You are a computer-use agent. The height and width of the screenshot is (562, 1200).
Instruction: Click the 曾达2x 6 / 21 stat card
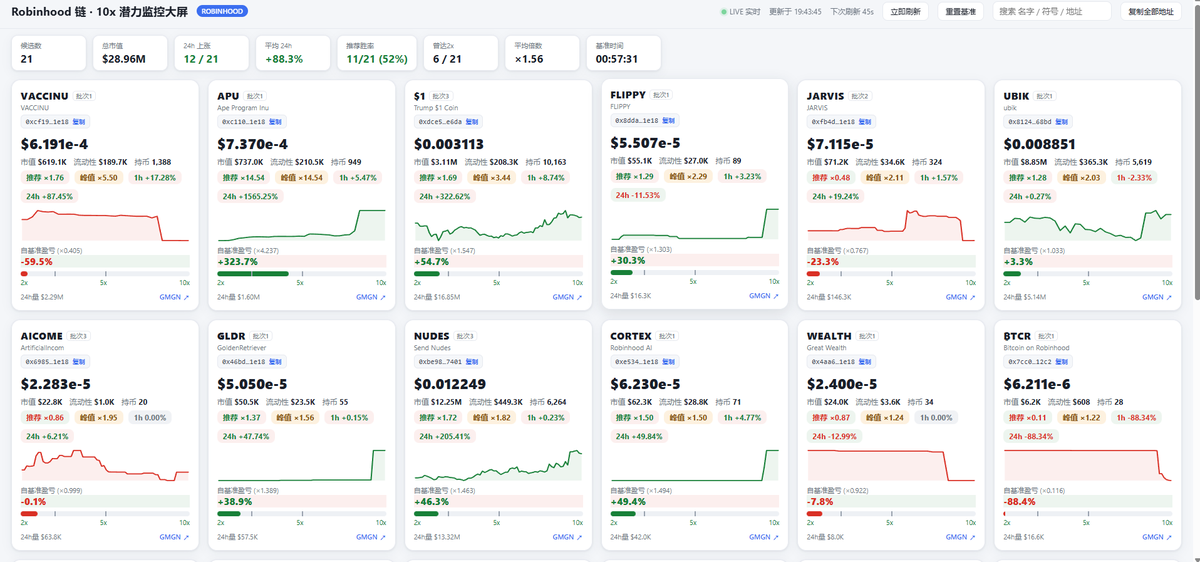461,53
